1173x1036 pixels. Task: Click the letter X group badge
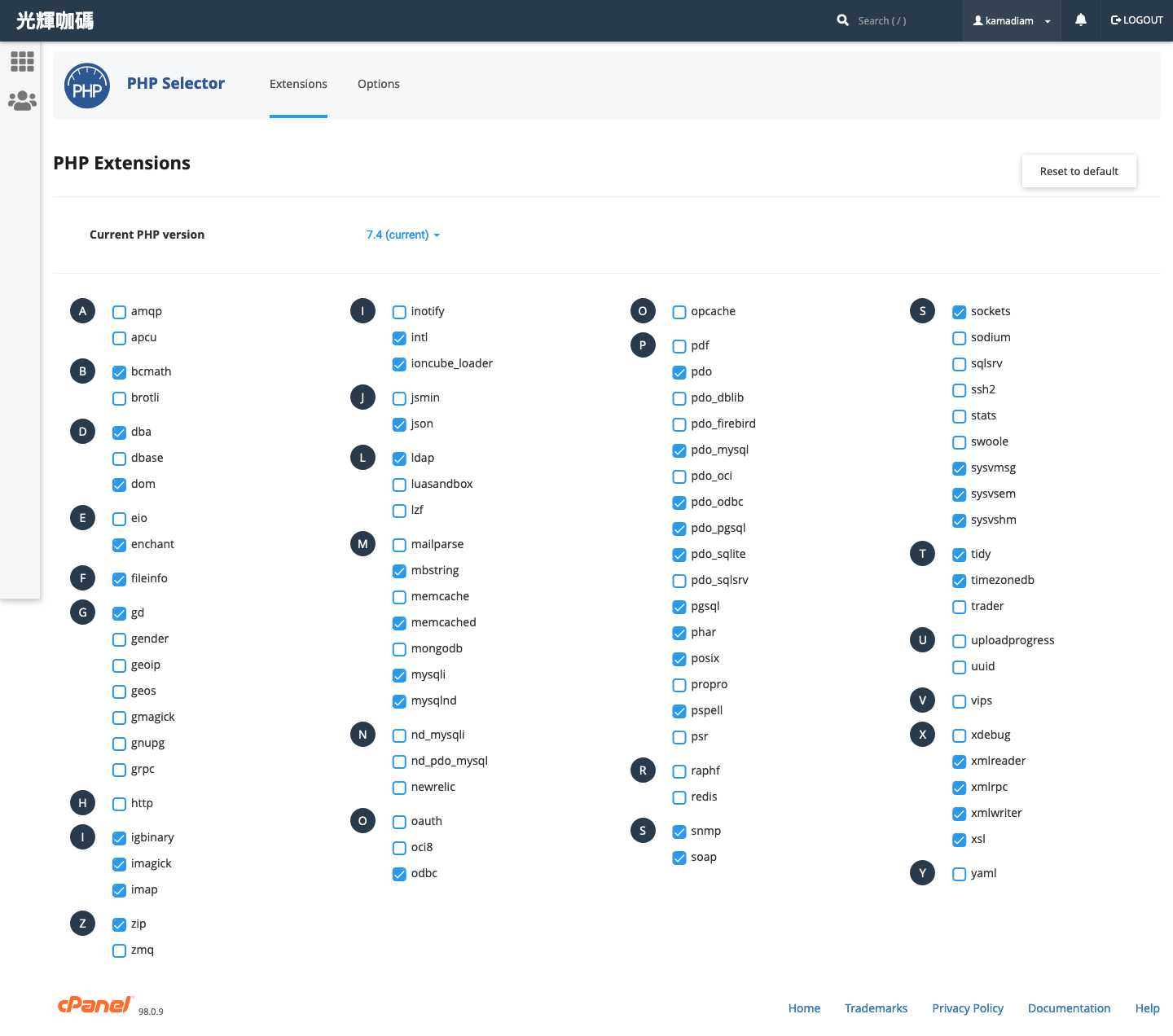(x=922, y=734)
